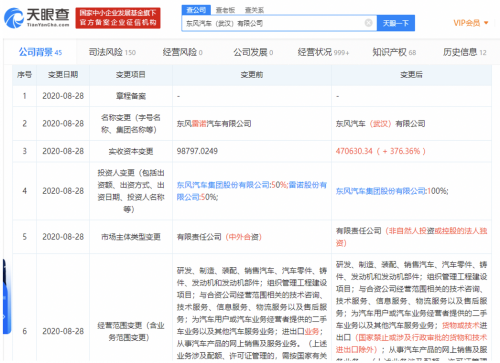Click the 经营范围变更 cell in row 6
This screenshot has height=363, width=500.
coord(131,331)
